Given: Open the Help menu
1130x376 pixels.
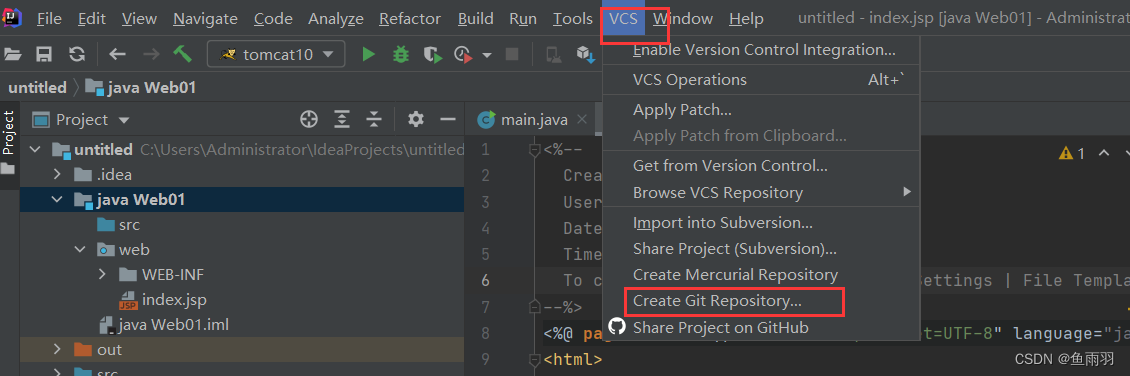Looking at the screenshot, I should pos(746,19).
